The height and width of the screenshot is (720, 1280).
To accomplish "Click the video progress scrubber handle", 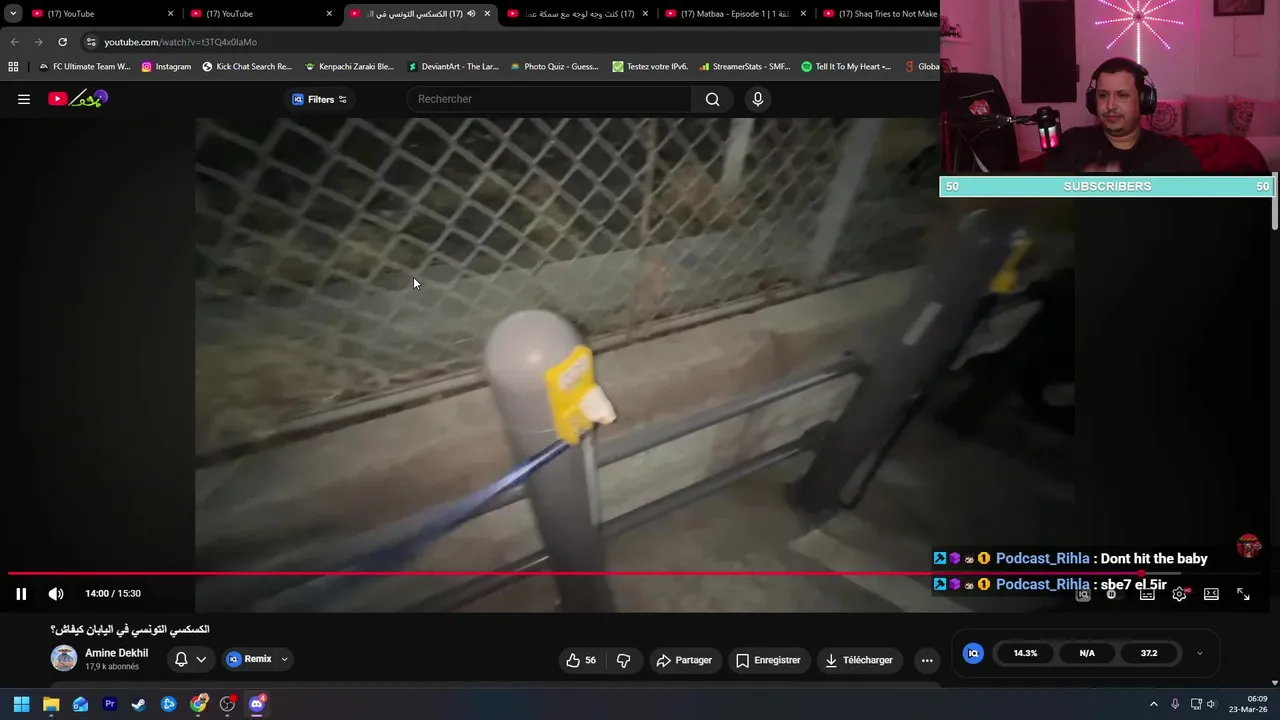I will 1143,574.
